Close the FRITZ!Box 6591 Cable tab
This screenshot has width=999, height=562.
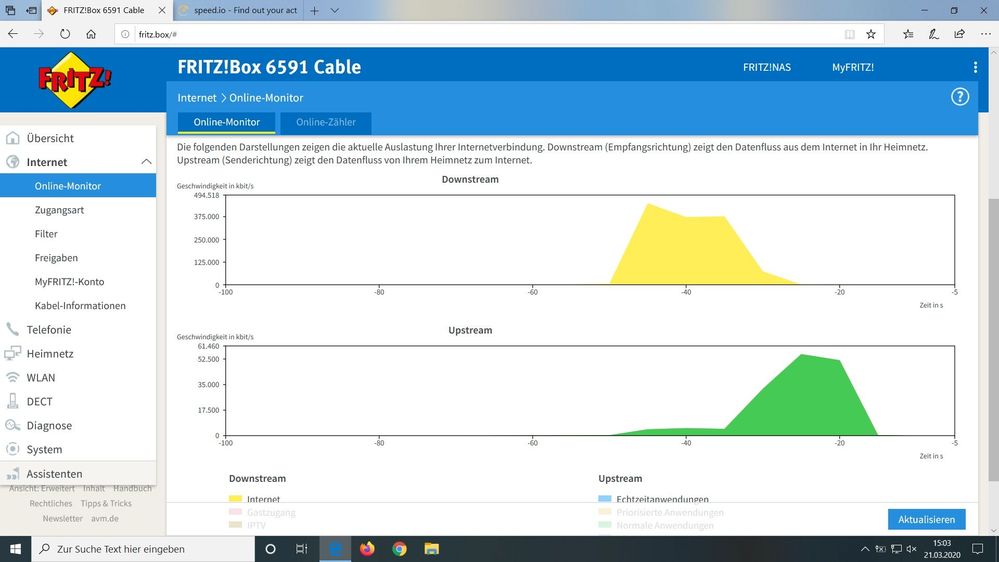(x=162, y=10)
